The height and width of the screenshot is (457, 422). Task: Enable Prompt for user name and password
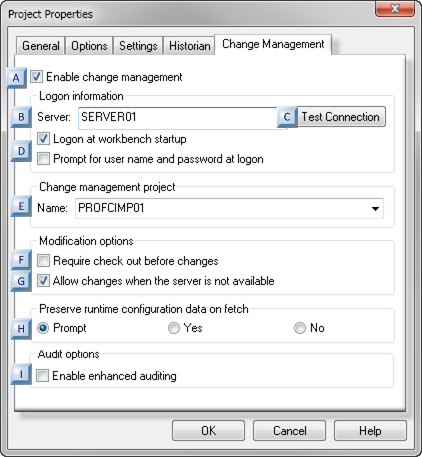click(x=43, y=159)
